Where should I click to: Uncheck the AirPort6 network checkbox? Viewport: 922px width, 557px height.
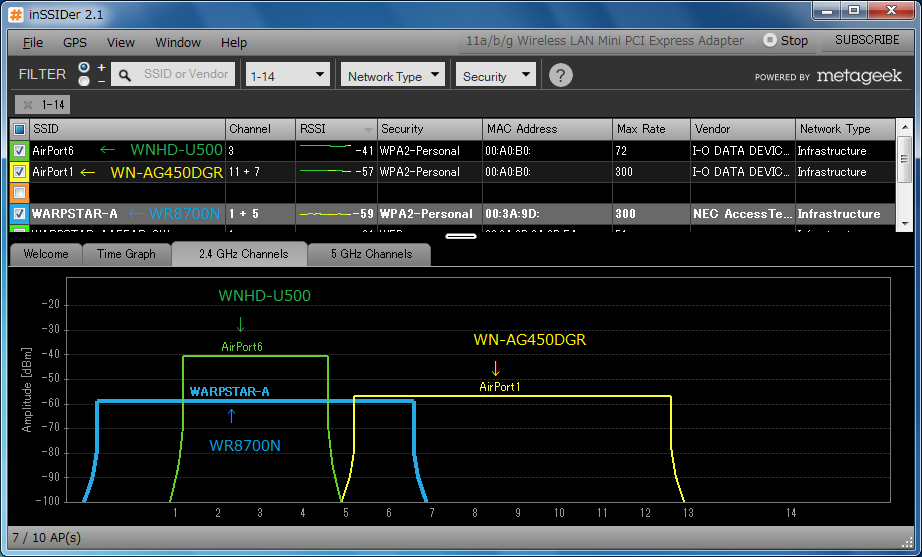[19, 151]
